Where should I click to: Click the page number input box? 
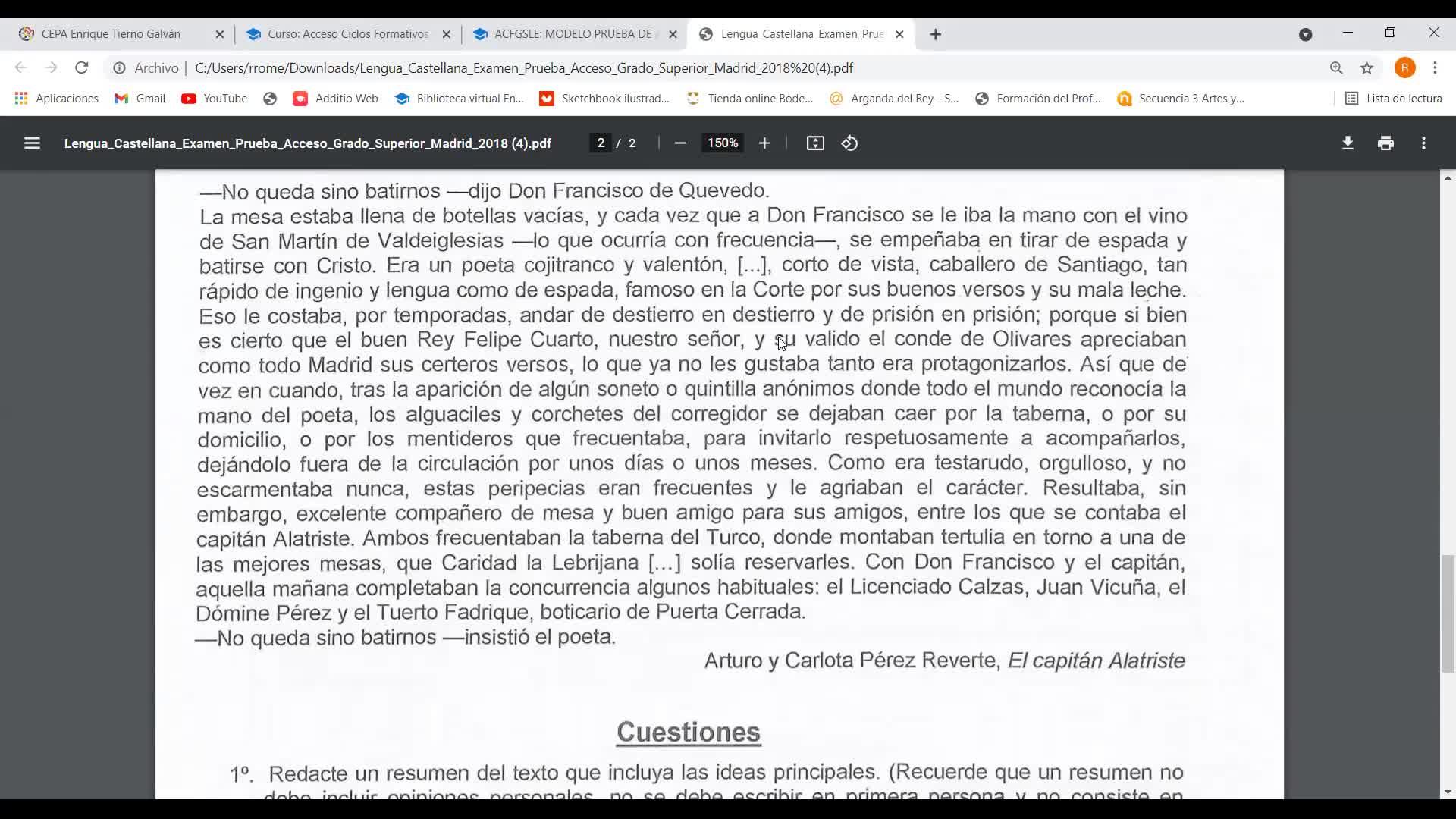tap(601, 143)
